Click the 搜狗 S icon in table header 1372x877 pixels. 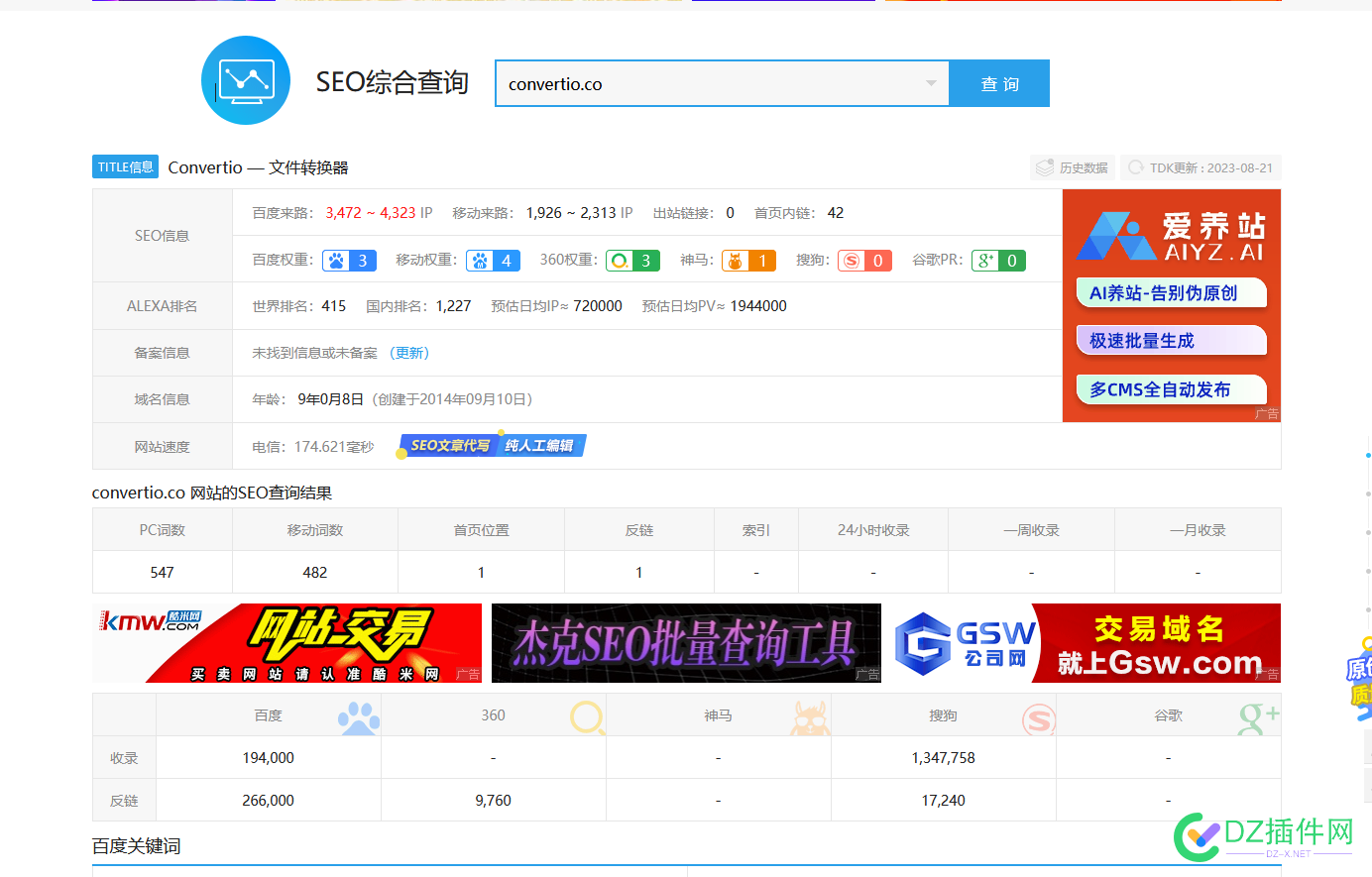click(x=1038, y=718)
